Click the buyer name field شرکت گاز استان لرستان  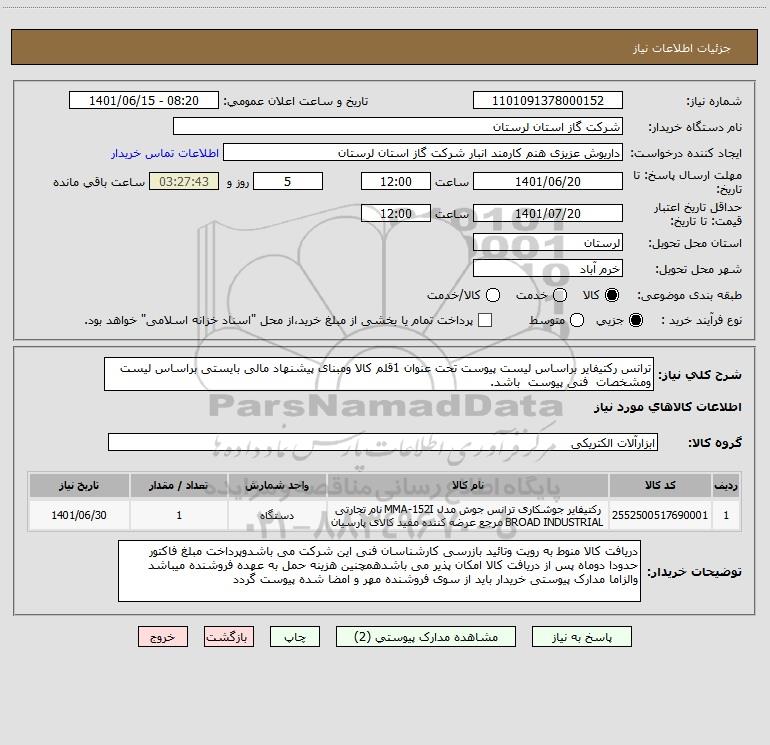(398, 127)
